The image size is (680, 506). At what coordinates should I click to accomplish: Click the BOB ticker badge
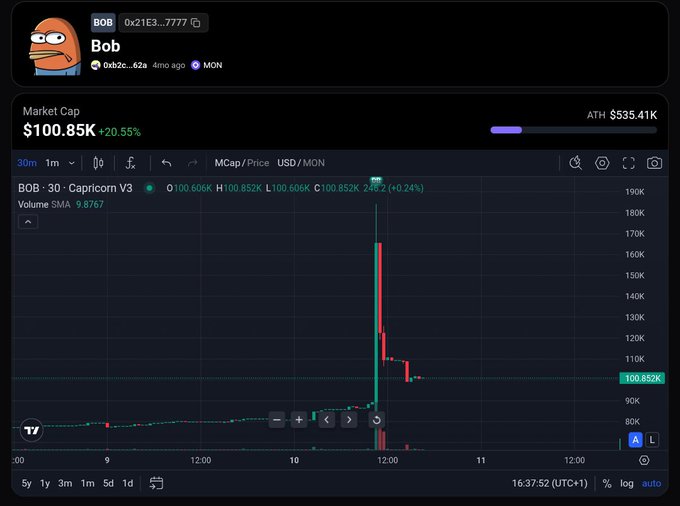103,23
